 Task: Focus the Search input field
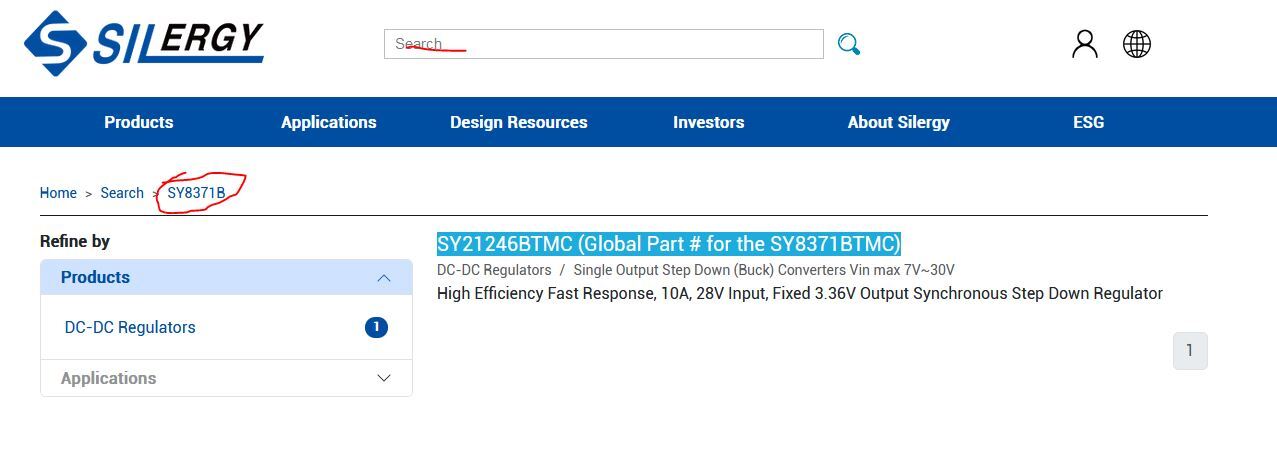pos(603,44)
